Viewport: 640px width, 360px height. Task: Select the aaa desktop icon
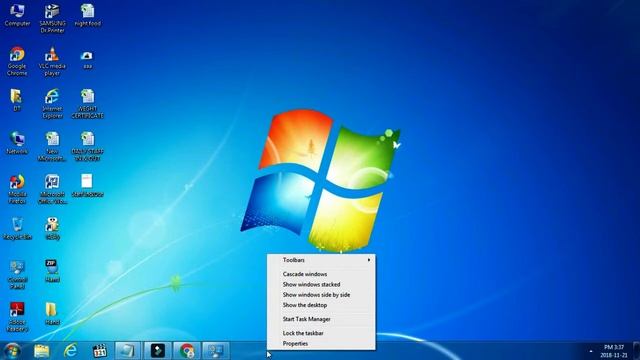pyautogui.click(x=87, y=59)
